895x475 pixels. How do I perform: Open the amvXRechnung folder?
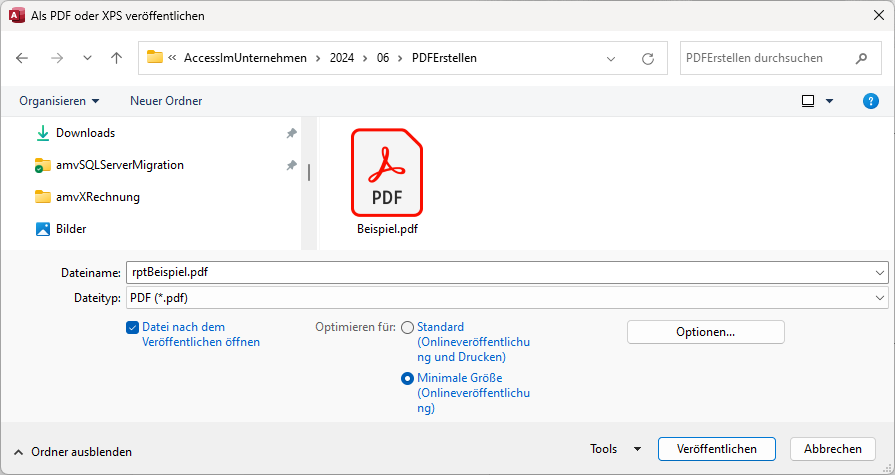click(x=98, y=197)
